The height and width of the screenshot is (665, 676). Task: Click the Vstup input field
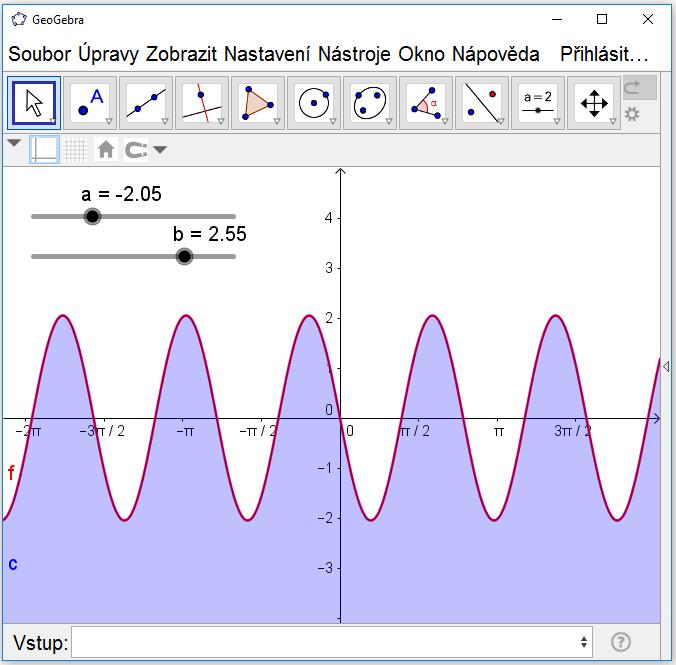point(332,642)
